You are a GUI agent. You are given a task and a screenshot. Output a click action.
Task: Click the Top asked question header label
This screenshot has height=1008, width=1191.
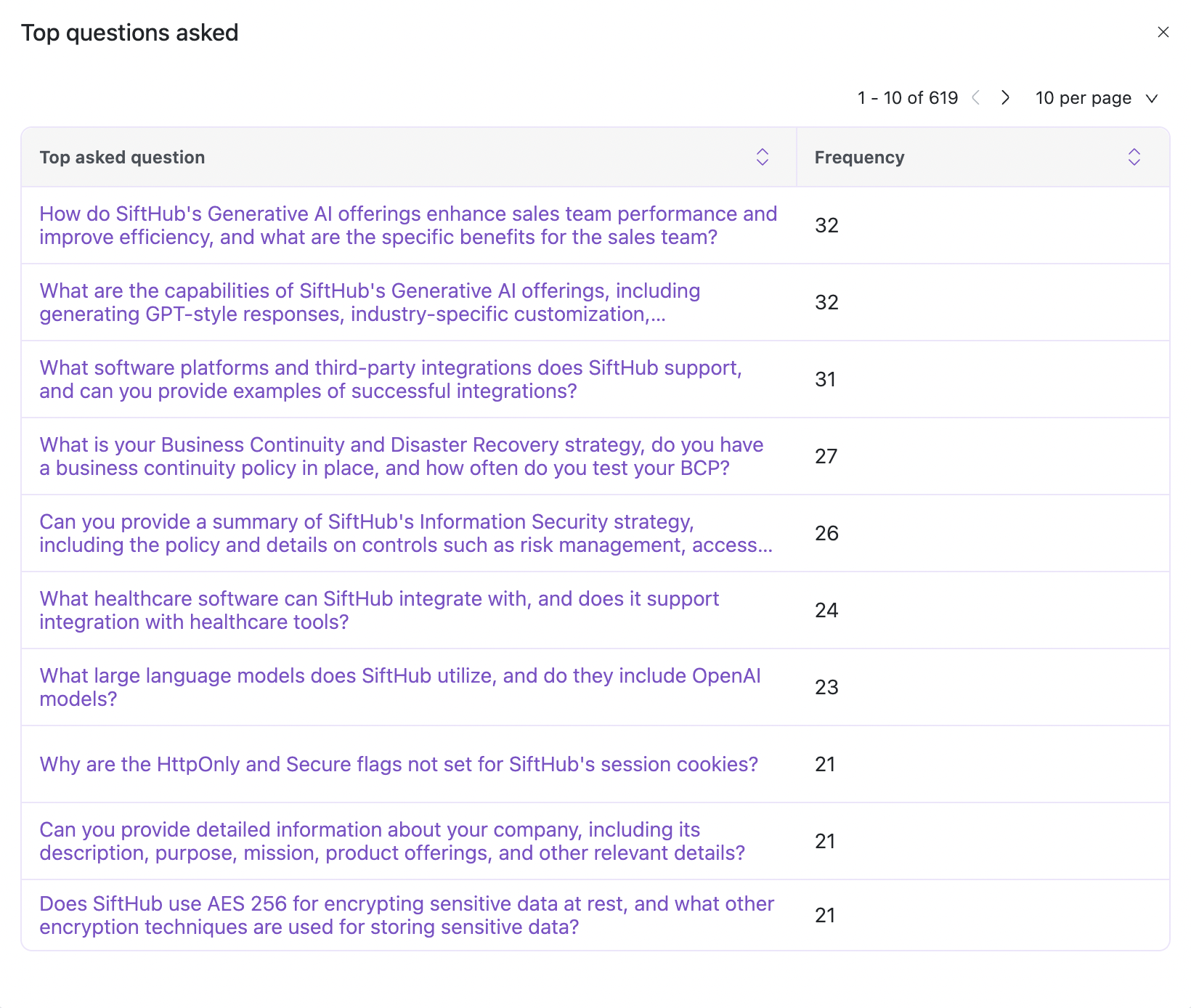point(122,158)
